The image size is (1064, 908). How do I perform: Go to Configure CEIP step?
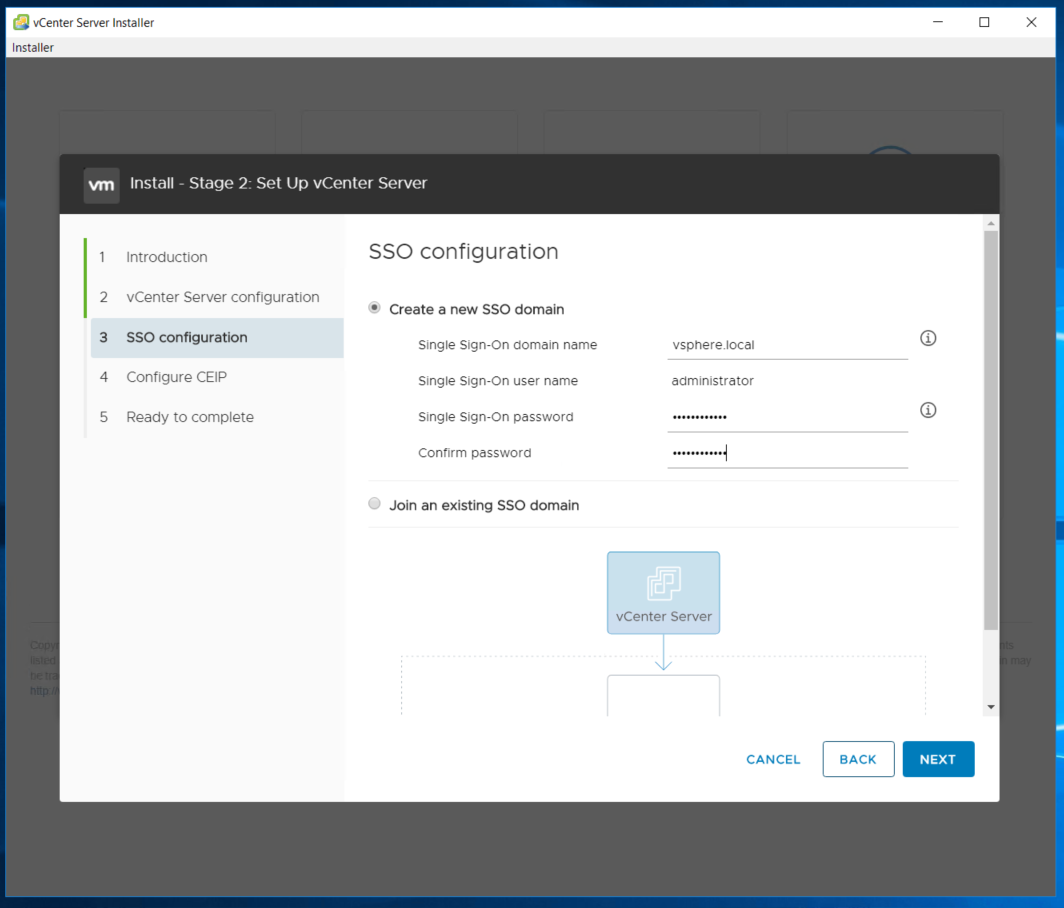pos(176,377)
